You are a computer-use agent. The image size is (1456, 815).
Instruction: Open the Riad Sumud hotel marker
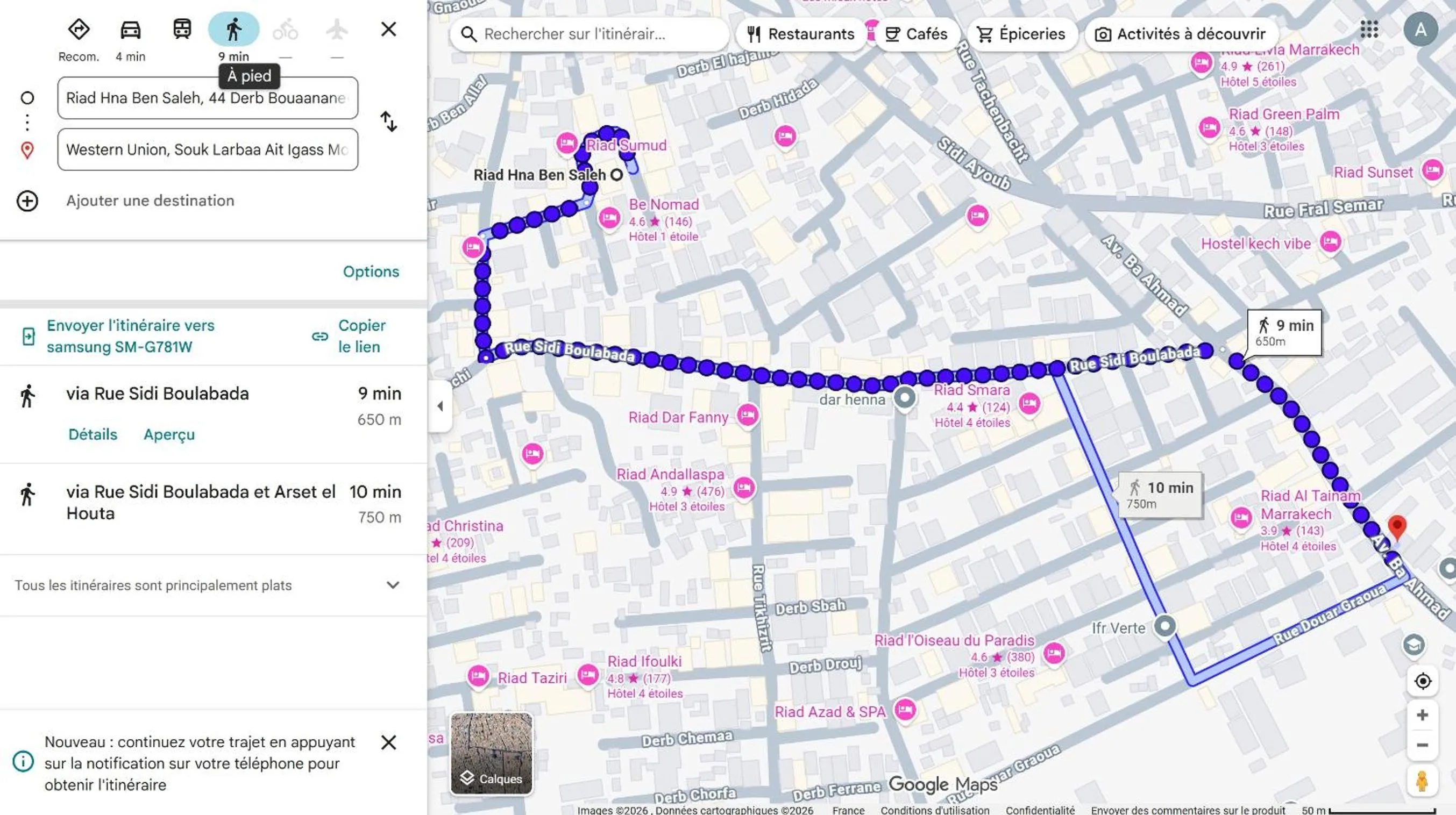(566, 143)
